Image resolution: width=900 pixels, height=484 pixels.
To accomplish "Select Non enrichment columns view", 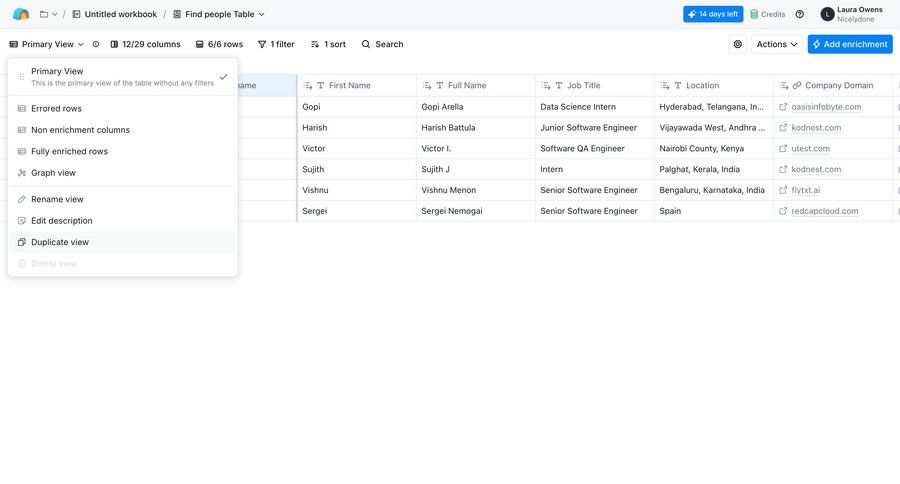I will pos(122,130).
